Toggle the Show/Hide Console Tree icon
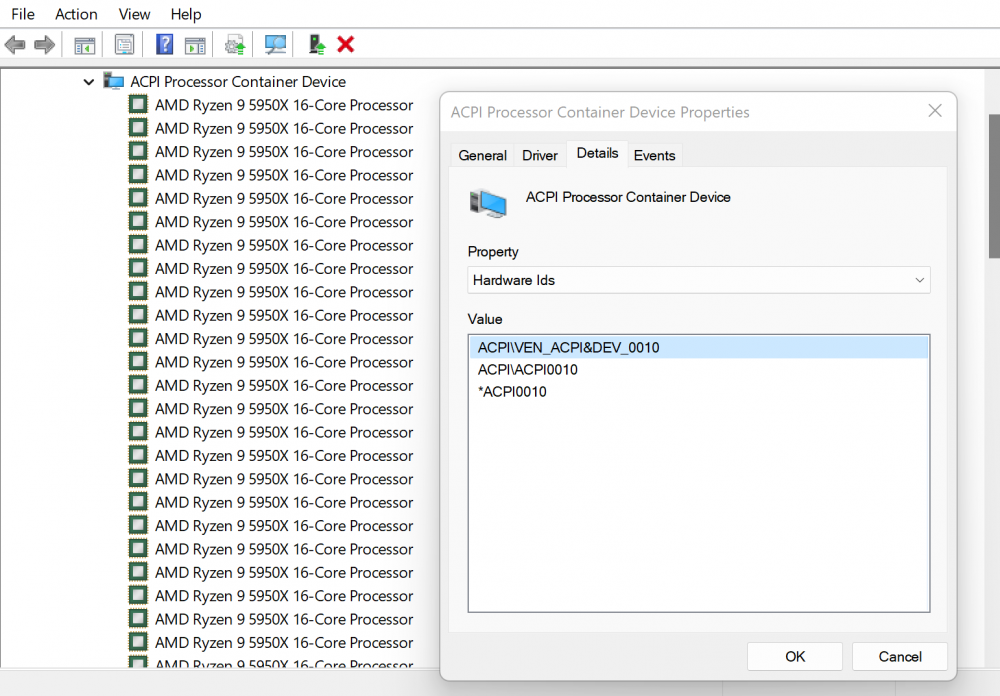 pyautogui.click(x=84, y=45)
